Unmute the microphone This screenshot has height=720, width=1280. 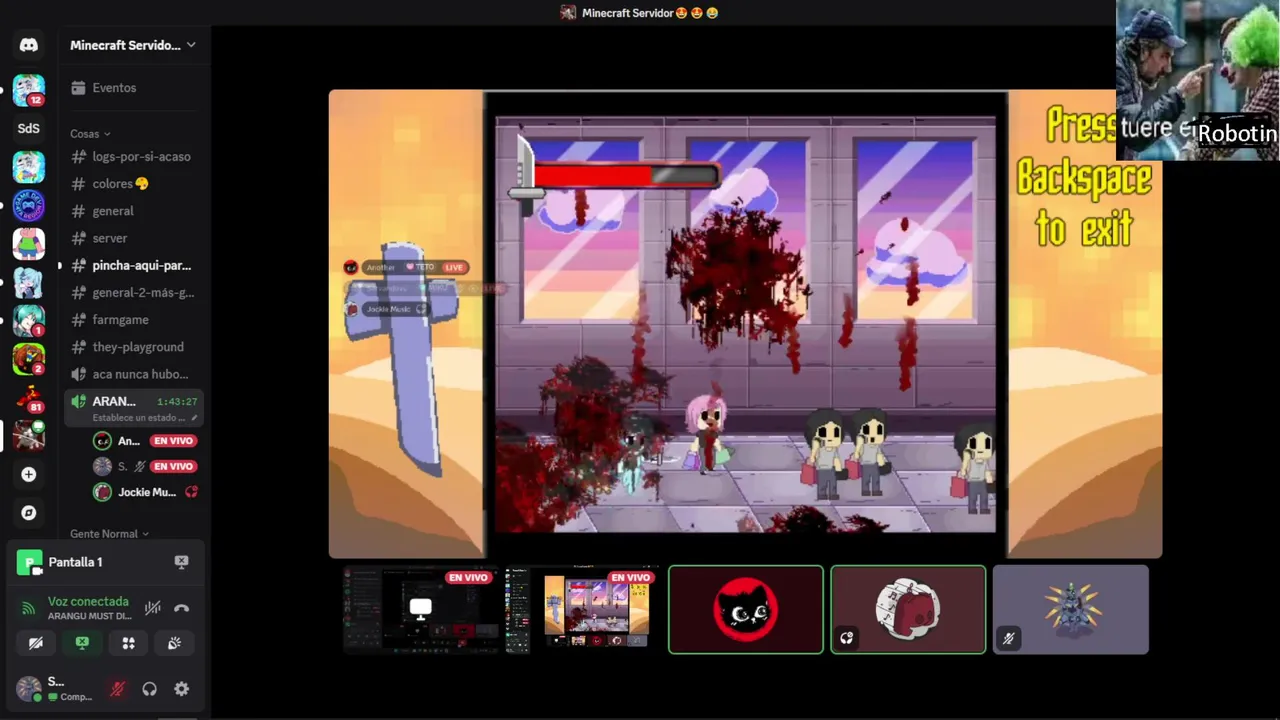[117, 689]
